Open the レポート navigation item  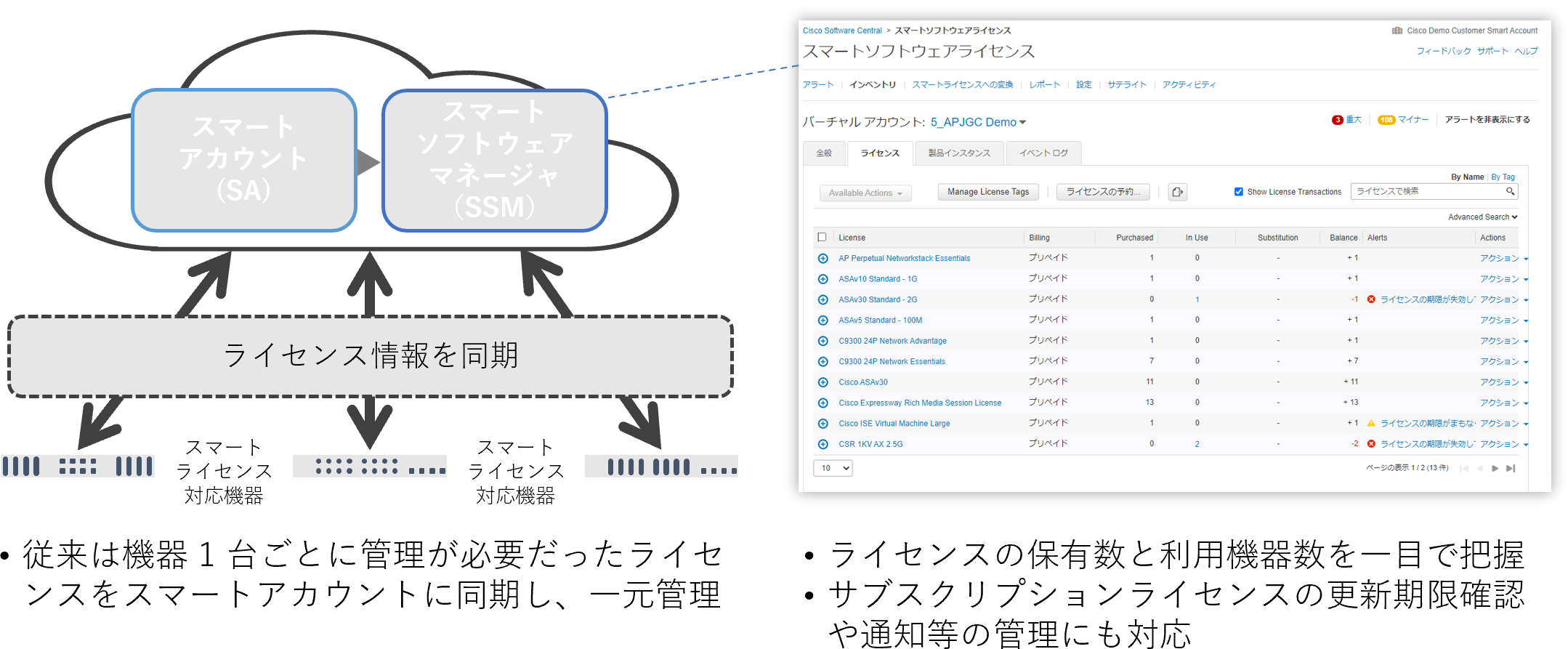(1045, 85)
